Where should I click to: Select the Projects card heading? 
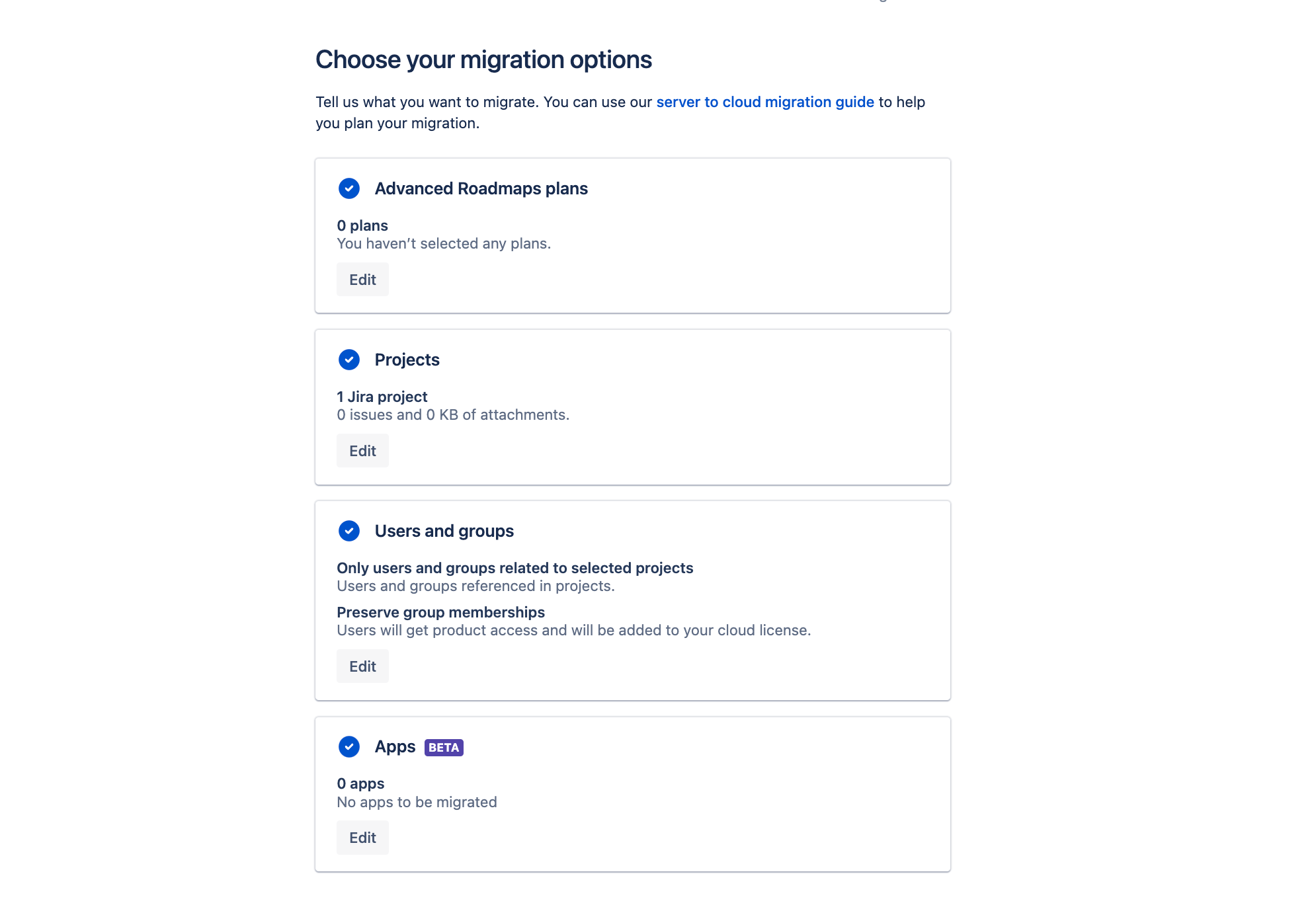click(407, 360)
